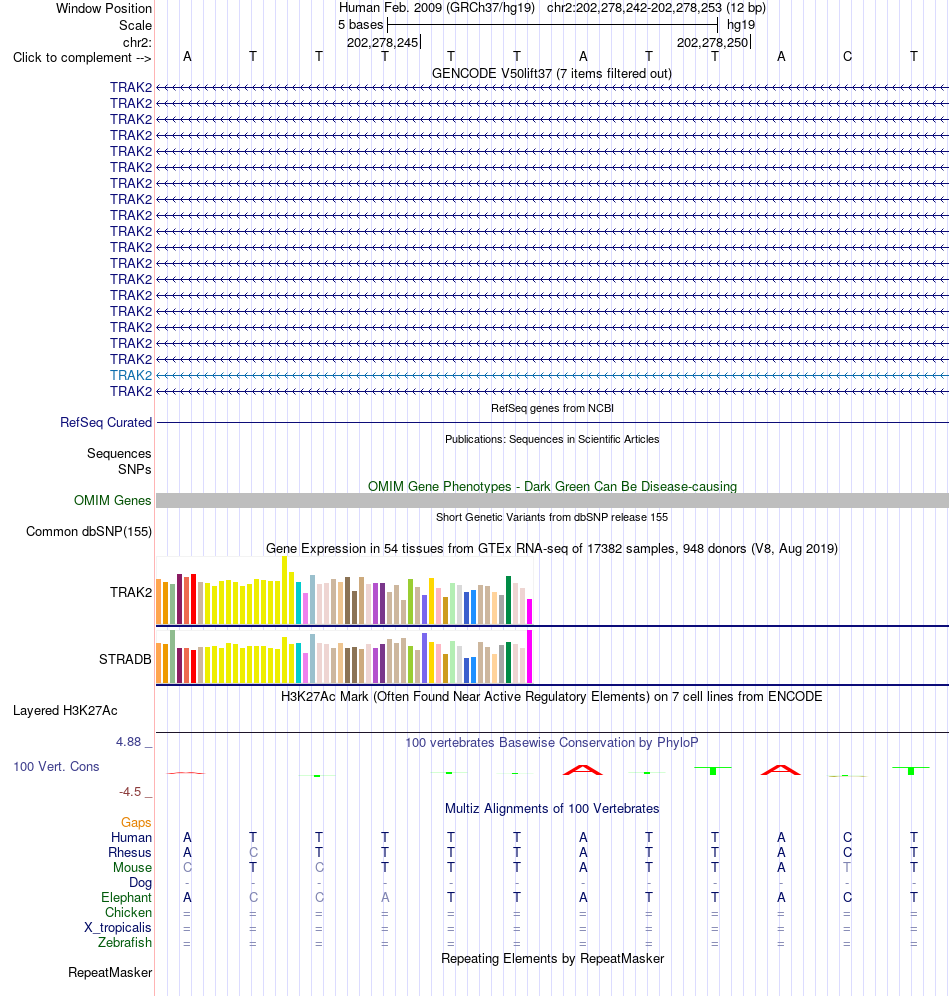Click the '5 bases' scale bar label
The image size is (950, 996).
361,25
